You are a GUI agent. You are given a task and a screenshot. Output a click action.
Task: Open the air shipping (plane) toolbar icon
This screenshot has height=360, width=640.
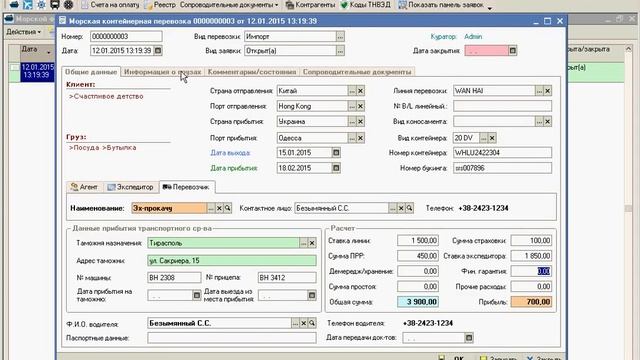click(27, 5)
